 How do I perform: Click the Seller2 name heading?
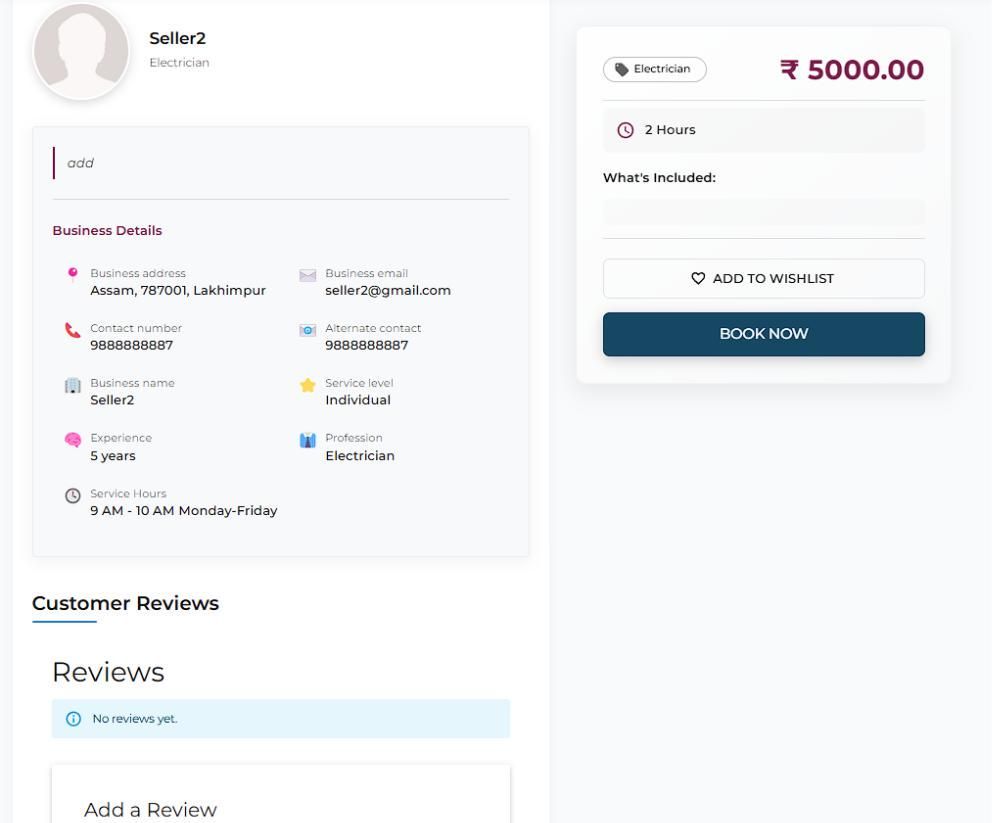[x=177, y=38]
